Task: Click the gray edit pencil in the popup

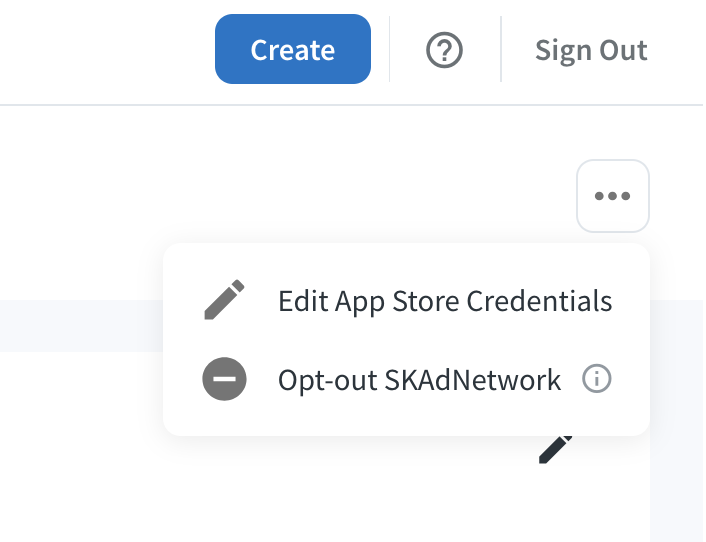Action: click(x=224, y=300)
